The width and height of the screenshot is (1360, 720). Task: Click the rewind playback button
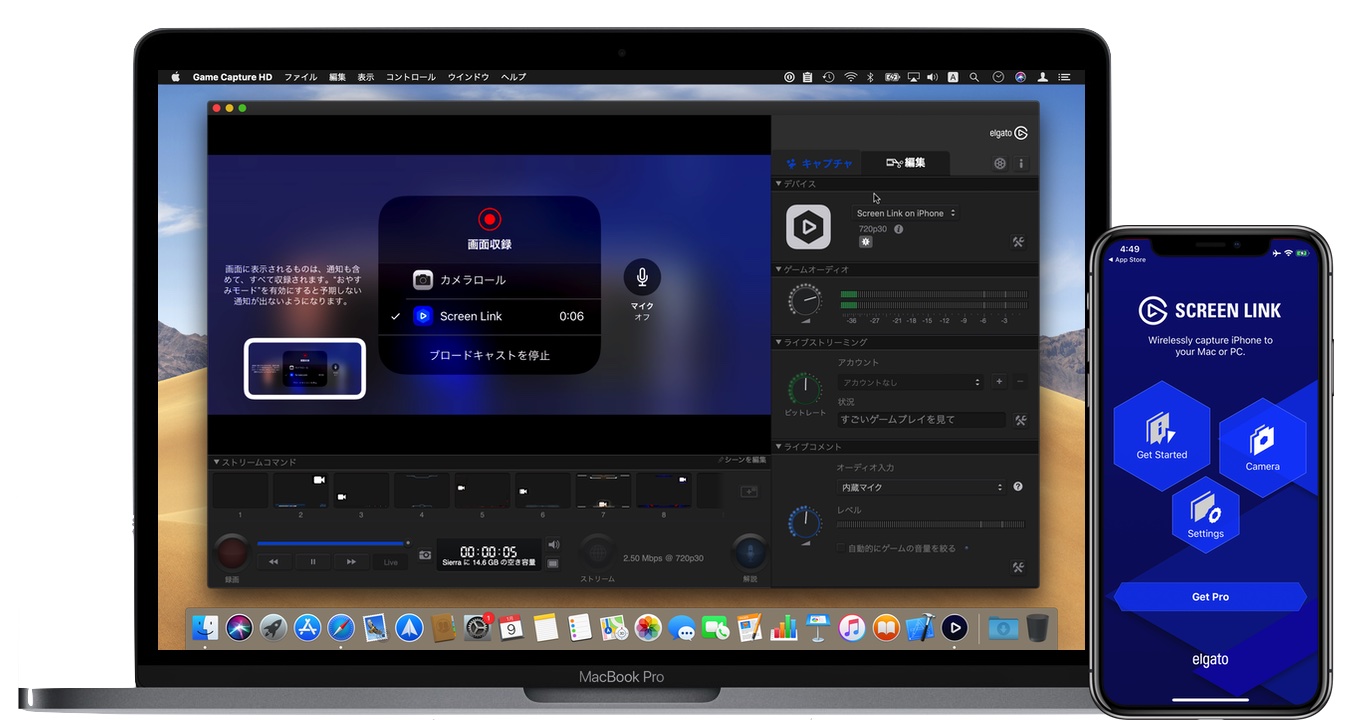click(274, 562)
